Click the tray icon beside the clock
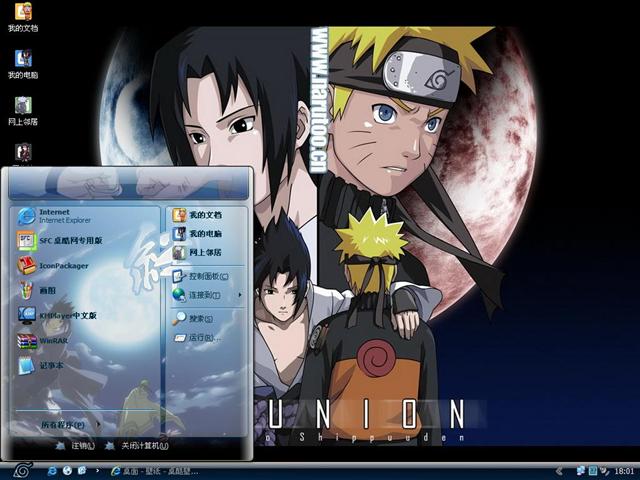640x480 pixels. pyautogui.click(x=604, y=471)
